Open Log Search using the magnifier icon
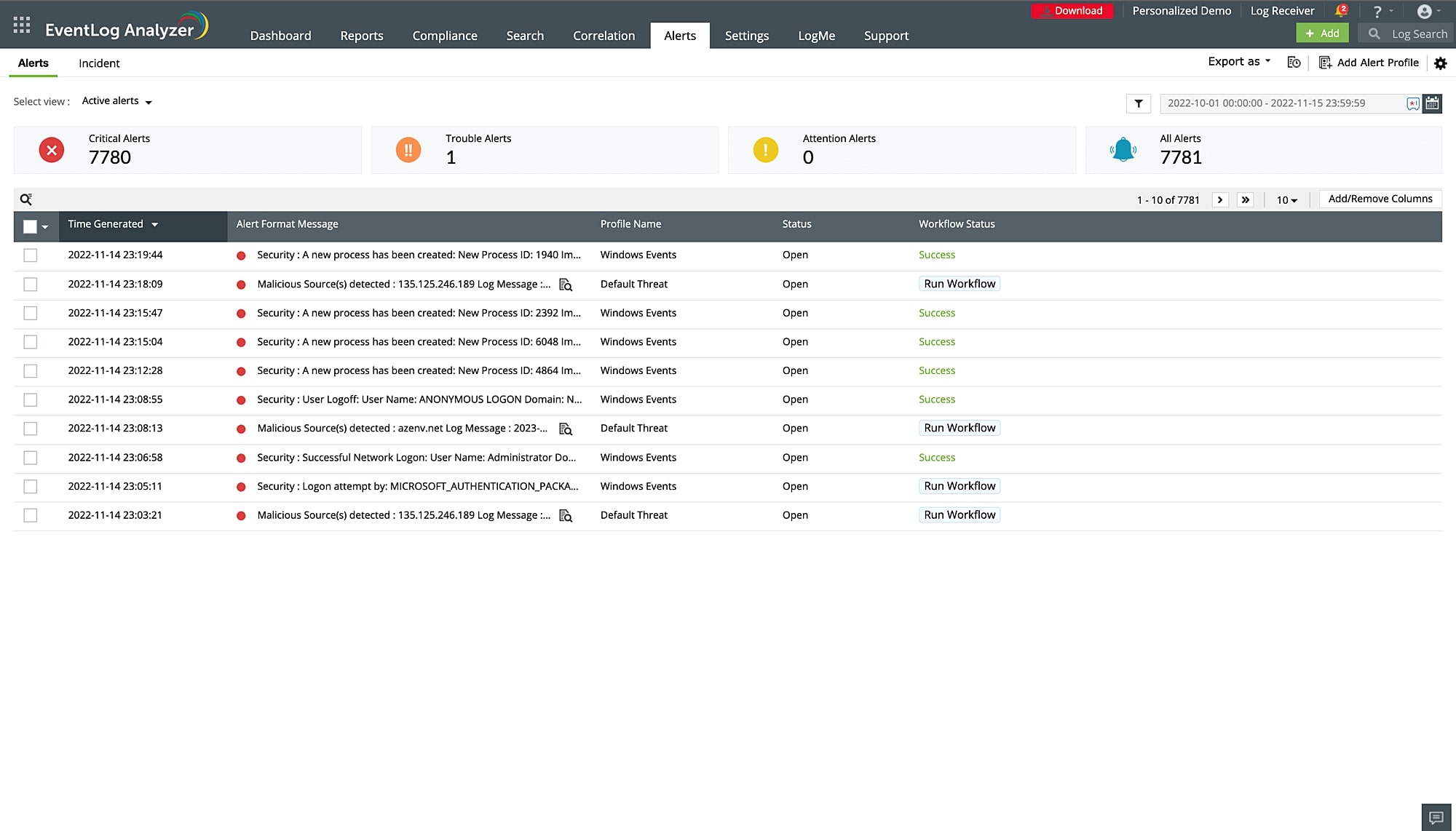Viewport: 1456px width, 831px height. [1374, 33]
